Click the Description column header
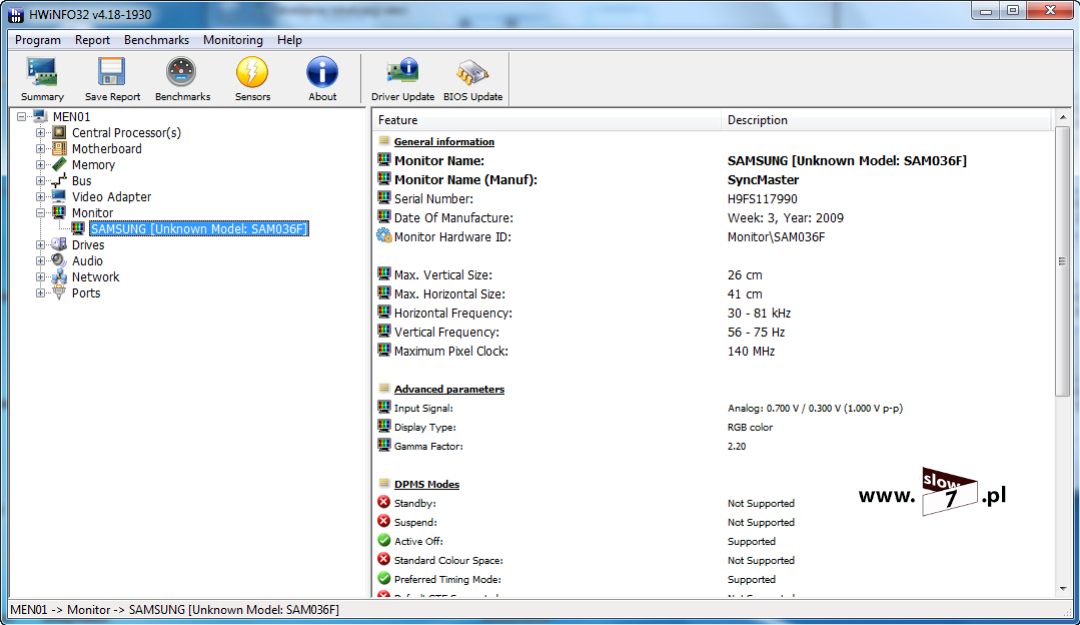The image size is (1080, 625). (x=886, y=120)
